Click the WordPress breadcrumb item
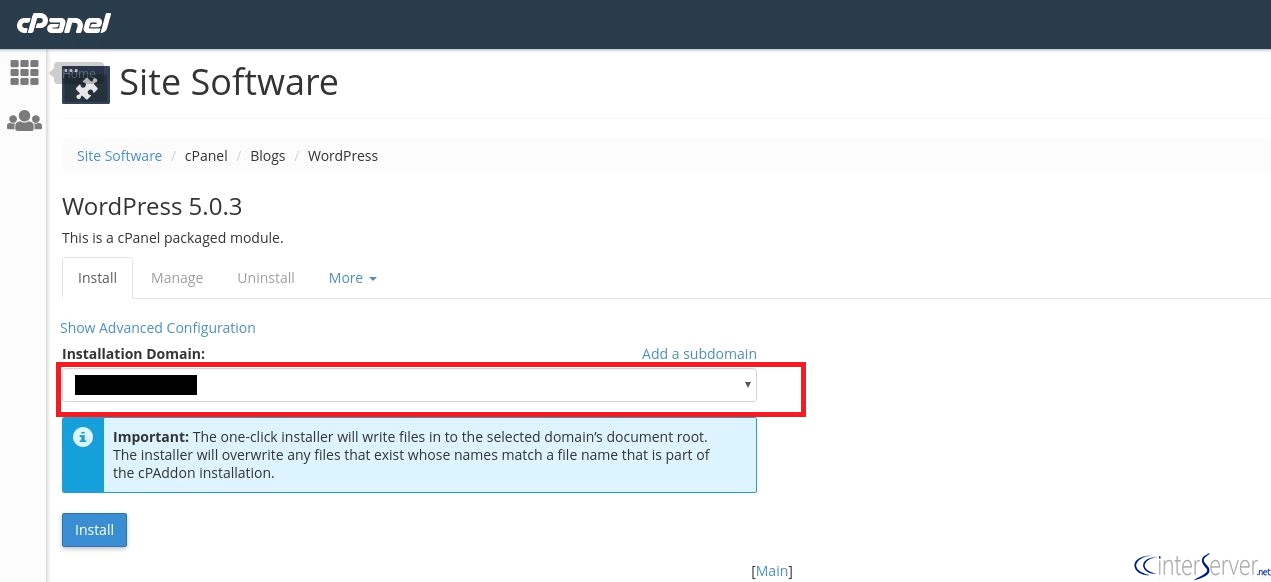Screen dimensions: 1271x582 click(x=343, y=156)
